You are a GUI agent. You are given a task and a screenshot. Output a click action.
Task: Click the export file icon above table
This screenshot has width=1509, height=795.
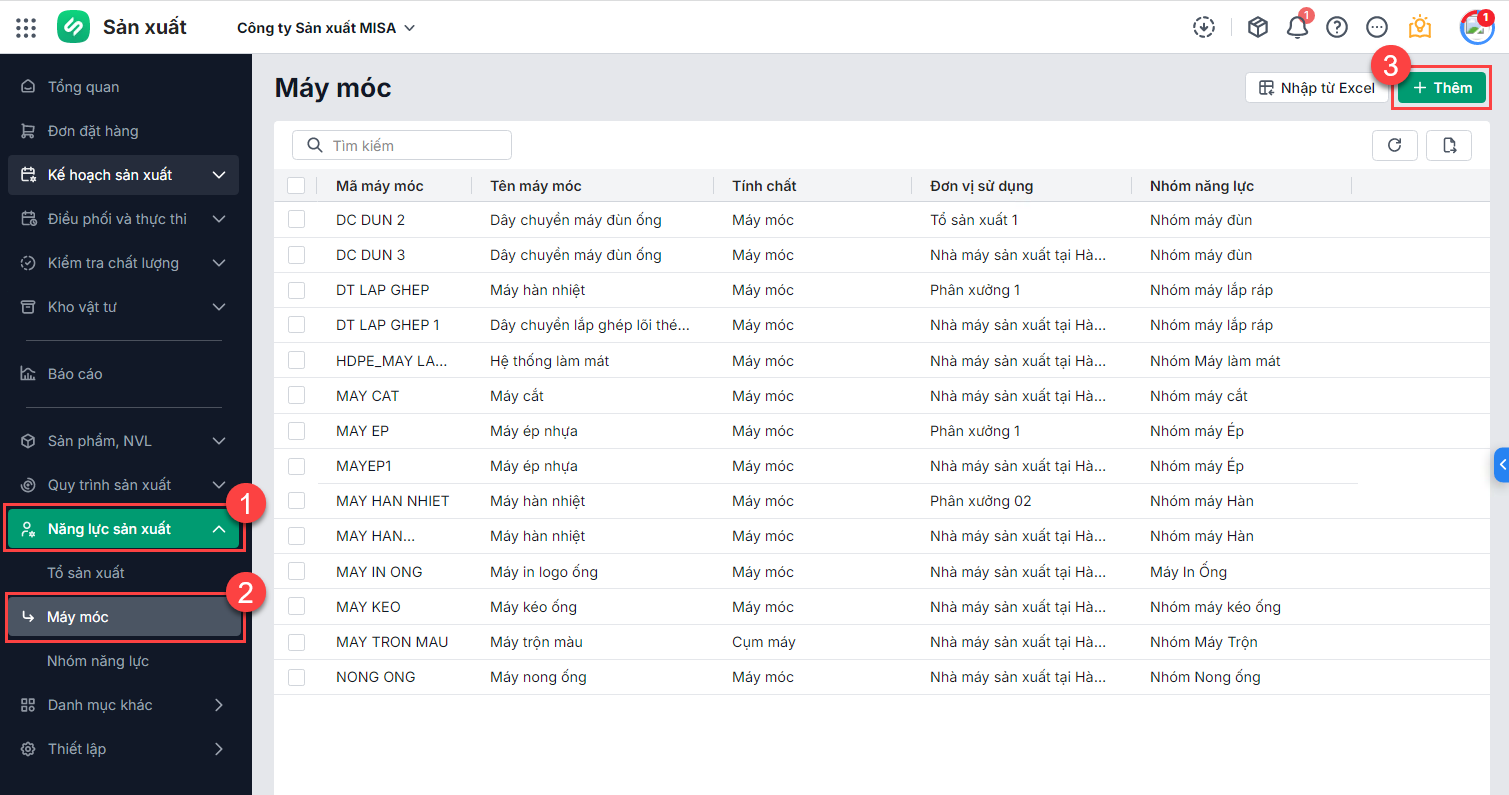point(1449,145)
